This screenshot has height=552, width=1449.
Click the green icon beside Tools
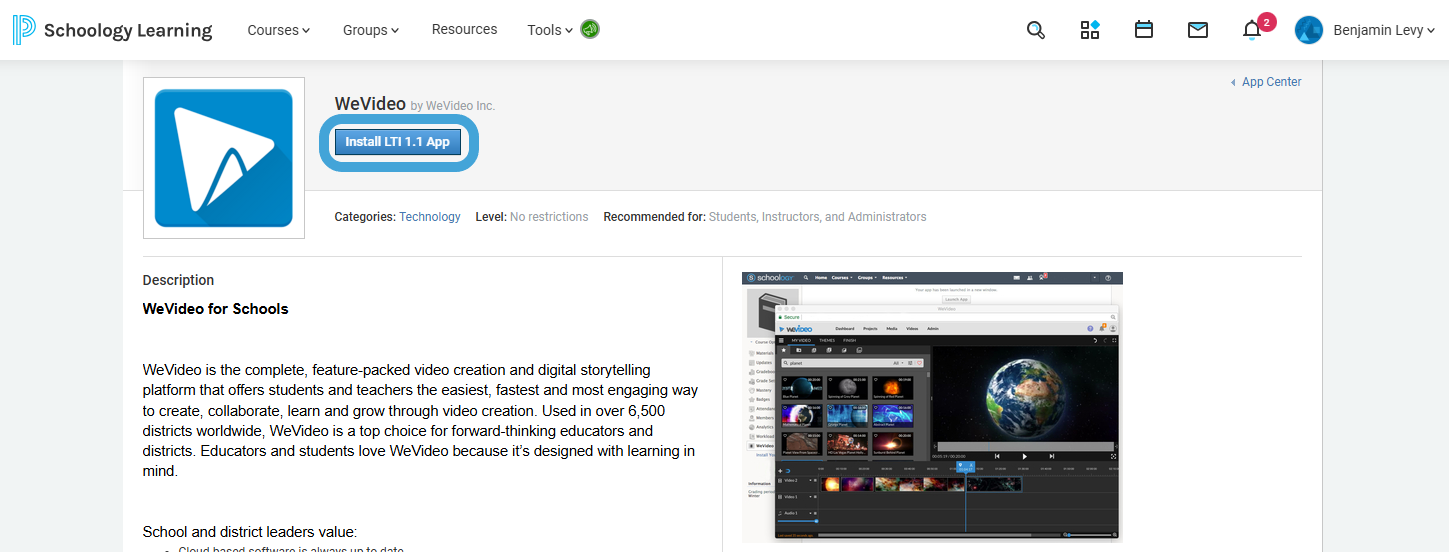pos(590,29)
